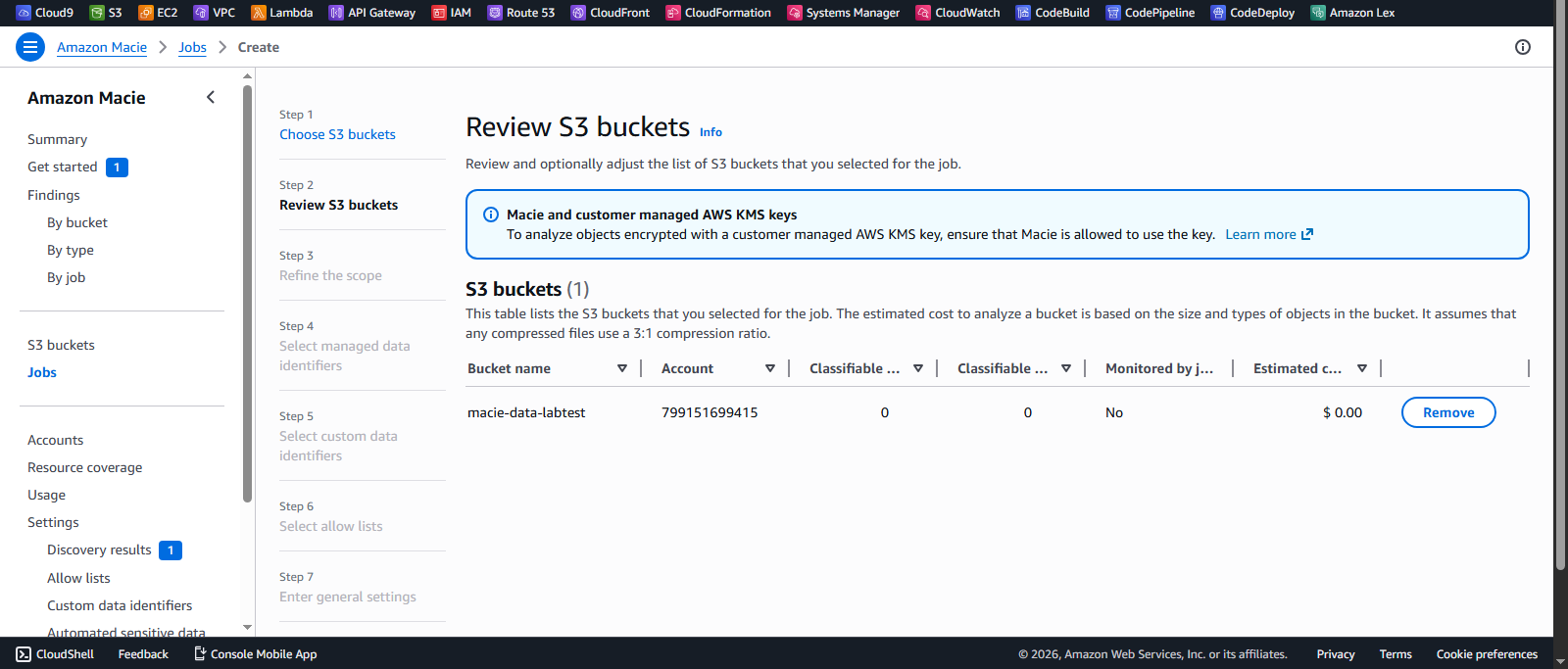
Task: Click the $ 0.00 estimated cost value
Action: tap(1343, 412)
